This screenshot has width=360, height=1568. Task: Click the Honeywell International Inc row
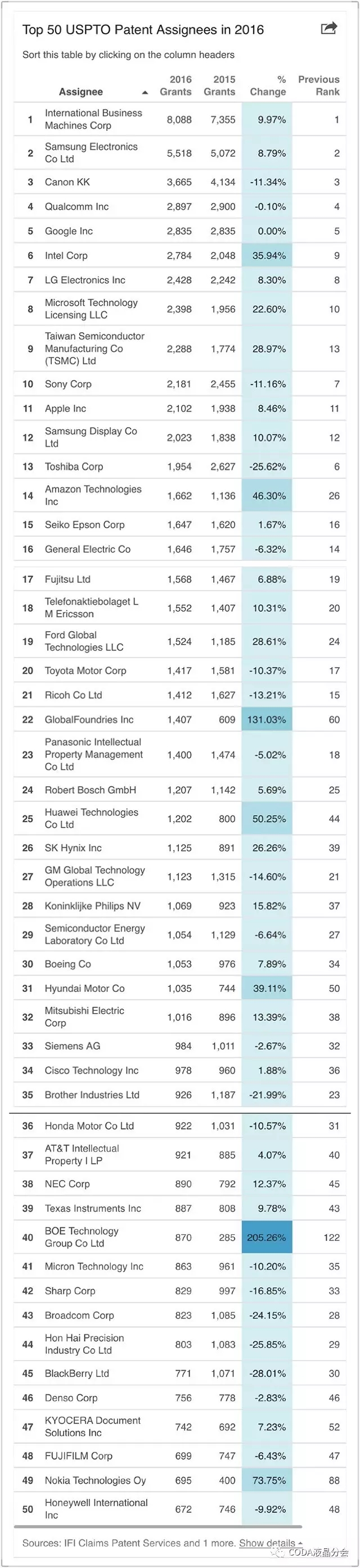tap(96, 1509)
